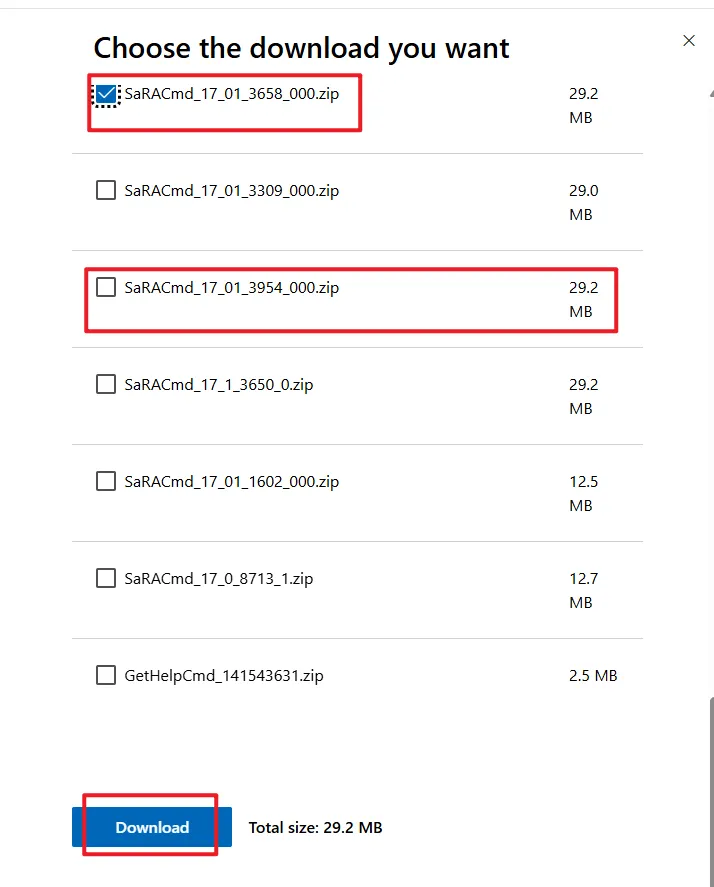Click the 'Total size: 29.2 MB' text

tap(315, 827)
